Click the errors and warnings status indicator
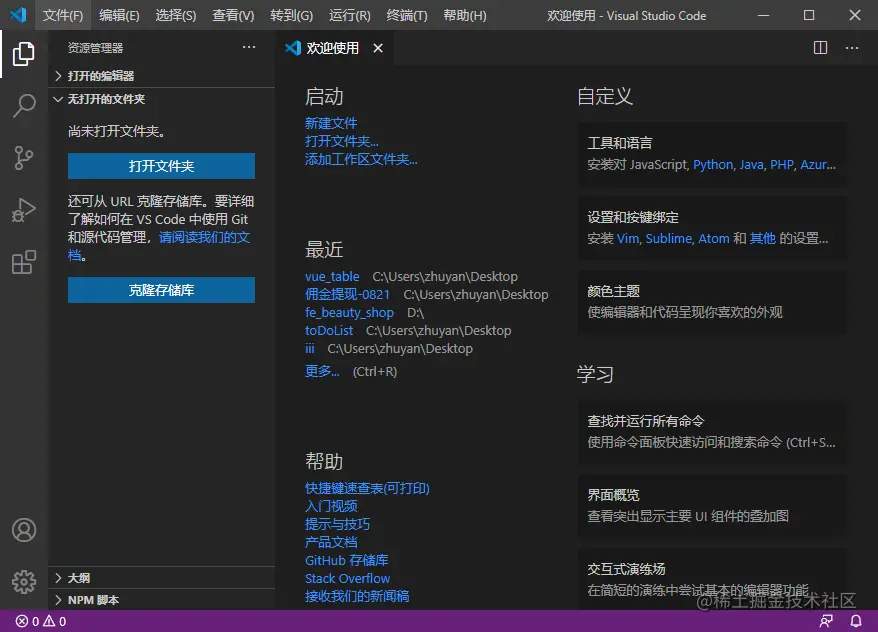The height and width of the screenshot is (632, 878). click(41, 621)
